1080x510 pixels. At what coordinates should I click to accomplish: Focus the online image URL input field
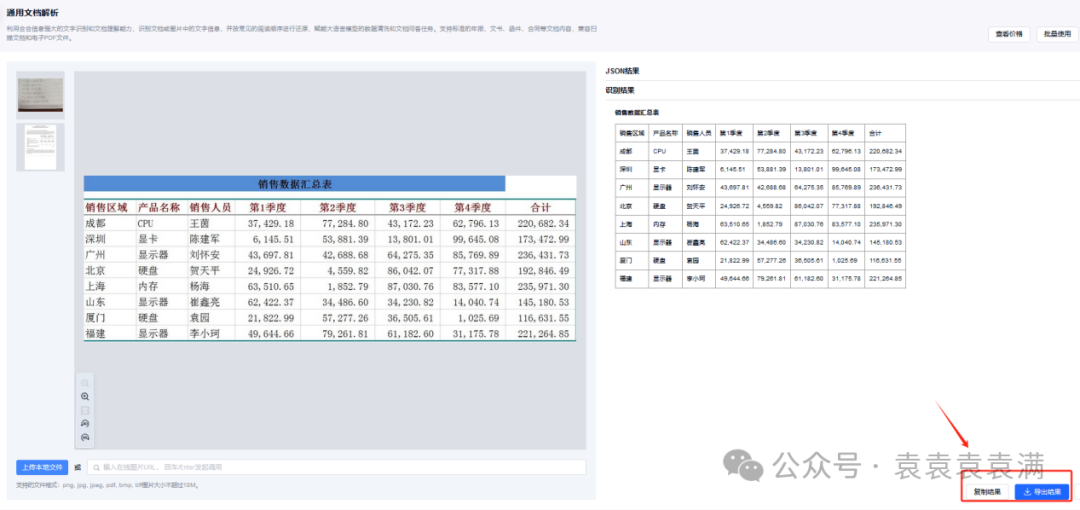click(337, 467)
